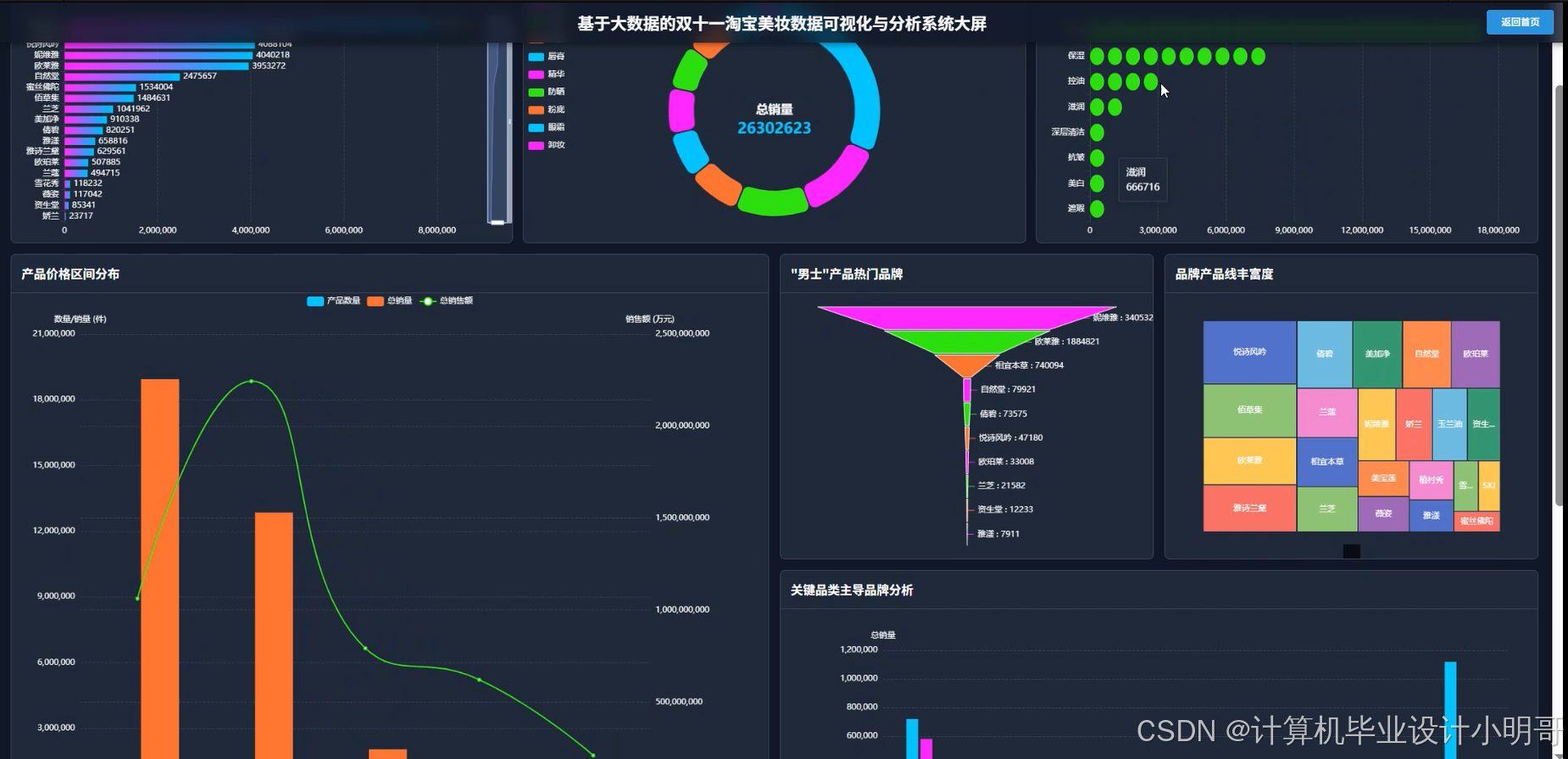1568x759 pixels.
Task: Toggle the 眼霜 legend item
Action: coord(547,127)
